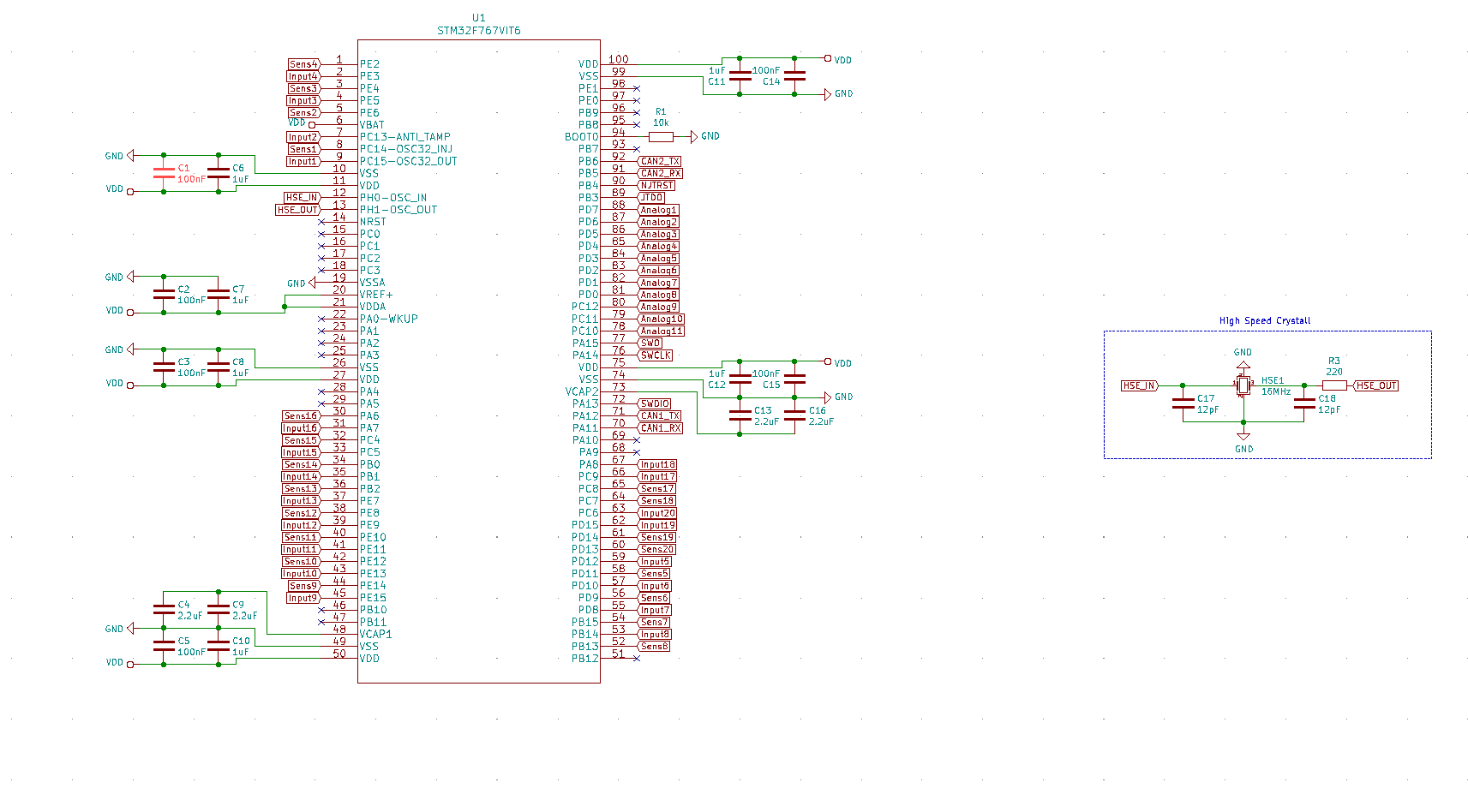Click pin number 100 of U1
The width and height of the screenshot is (1468, 812).
618,59
